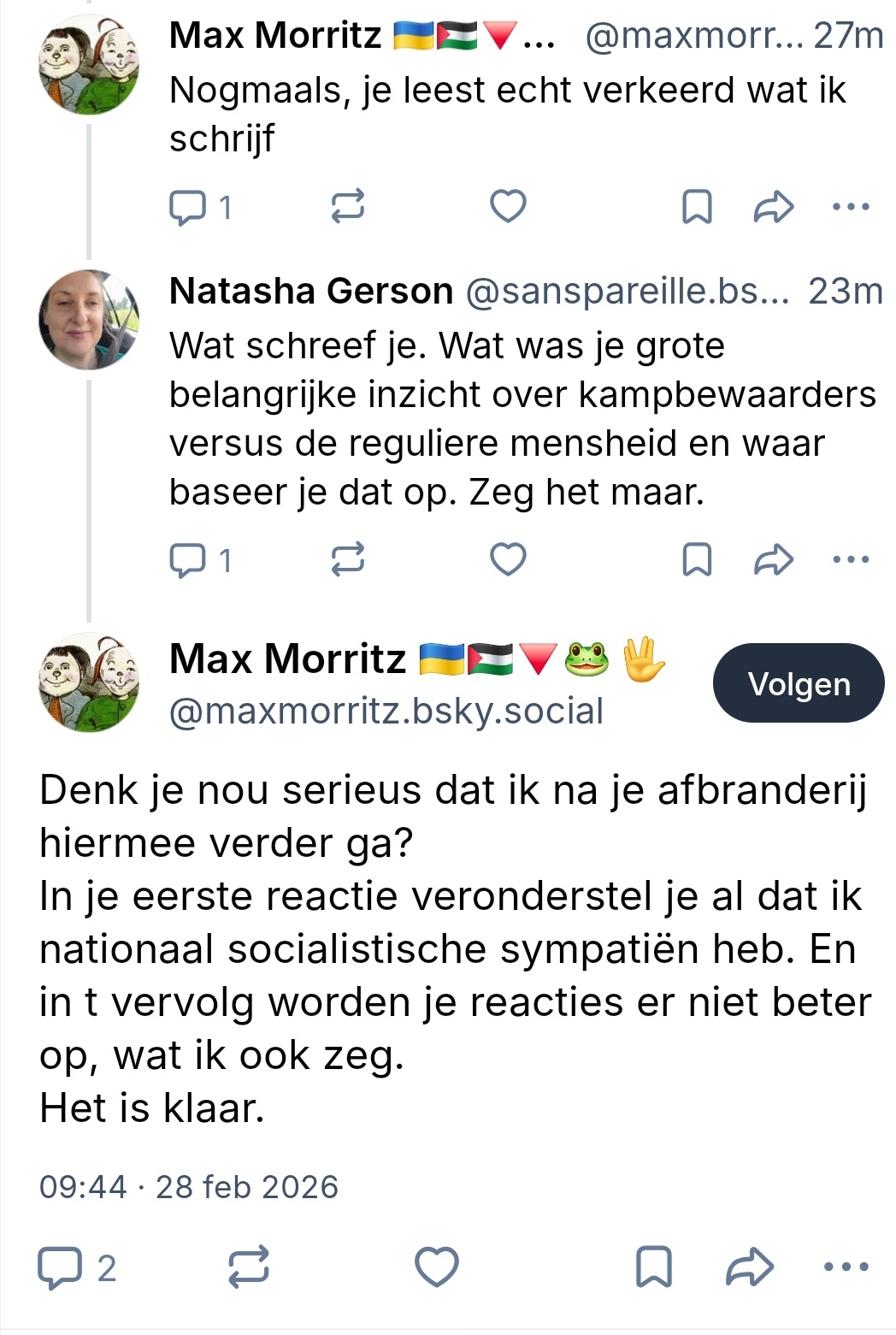Bookmark Natasha Gerson's post
896x1335 pixels.
[x=697, y=560]
